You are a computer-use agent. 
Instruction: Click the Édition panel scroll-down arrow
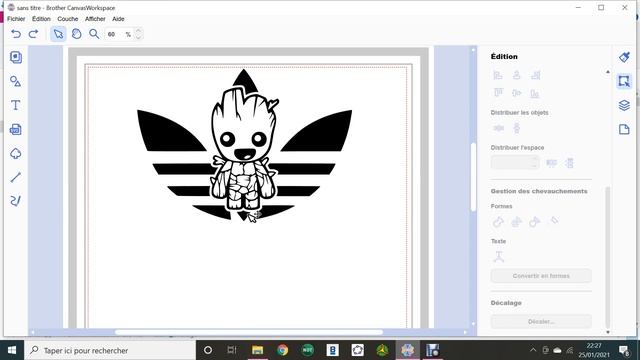[608, 332]
